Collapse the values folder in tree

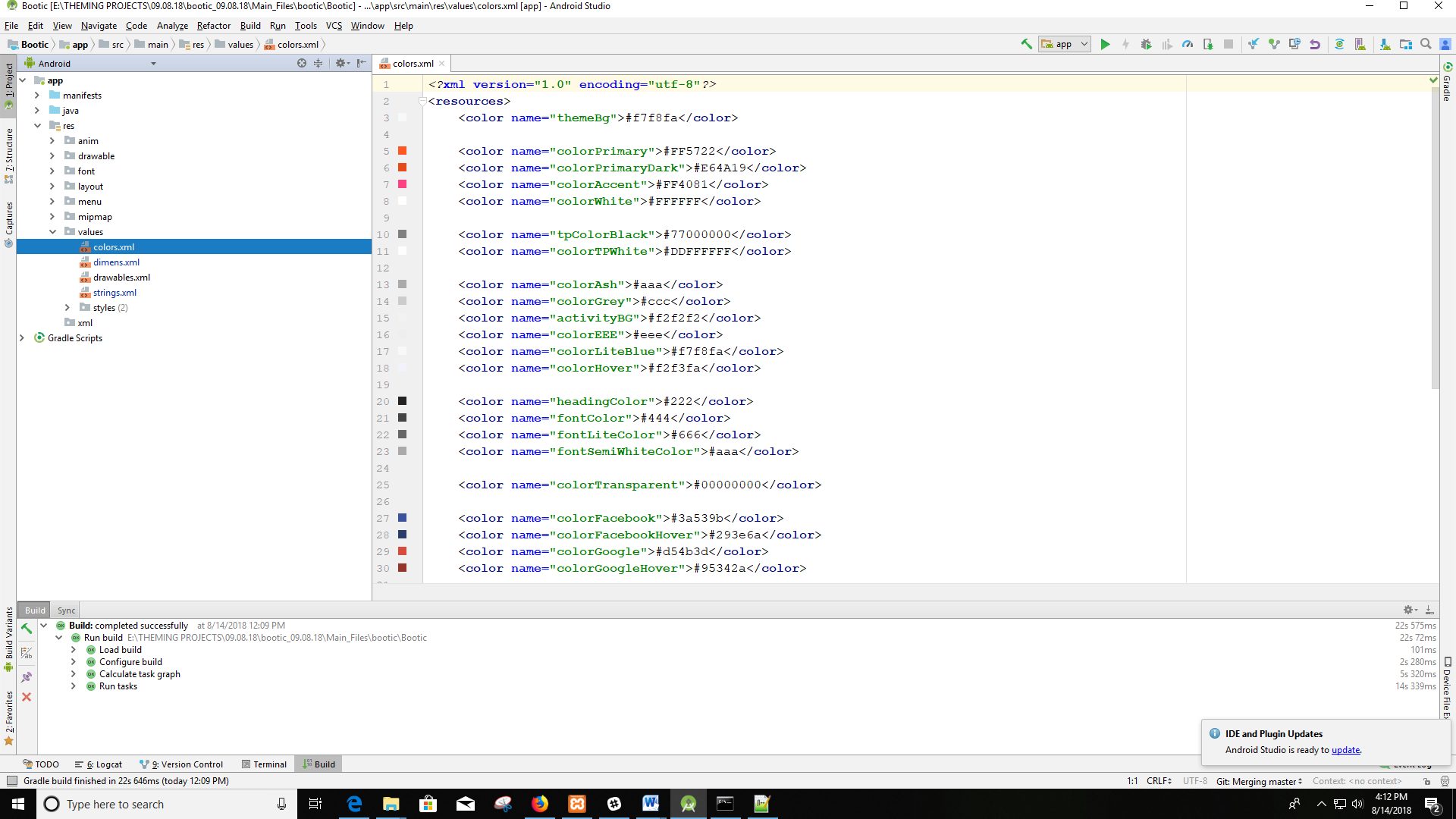52,232
